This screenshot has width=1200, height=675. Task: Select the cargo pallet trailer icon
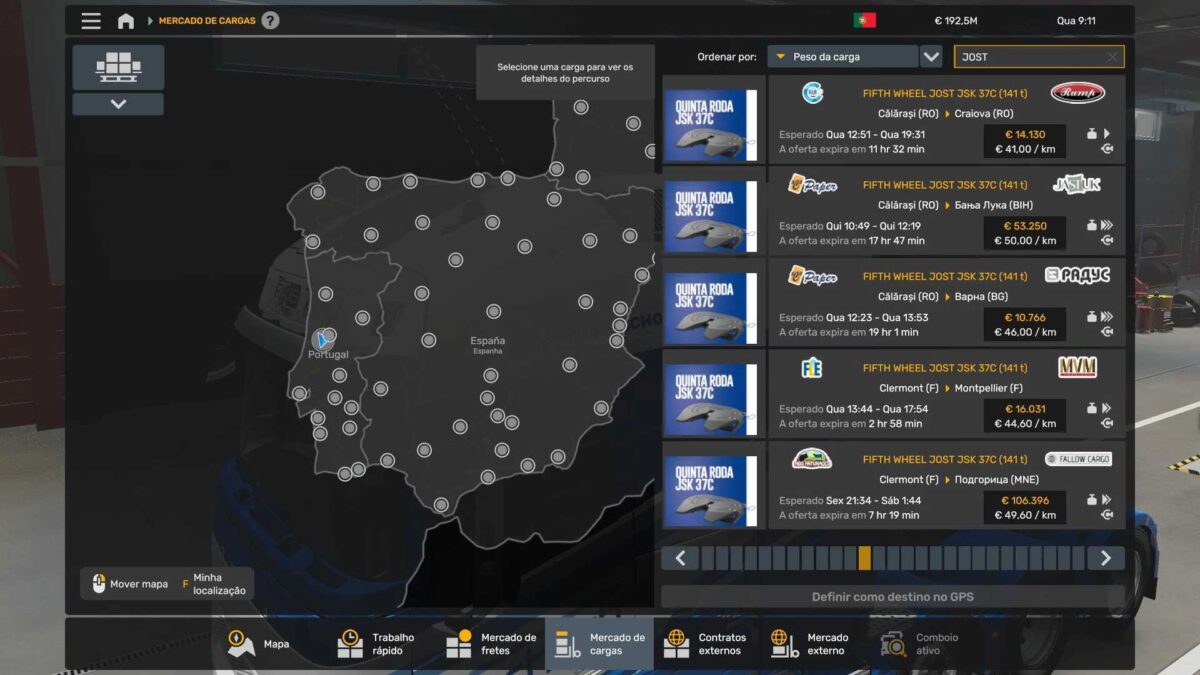pos(118,67)
